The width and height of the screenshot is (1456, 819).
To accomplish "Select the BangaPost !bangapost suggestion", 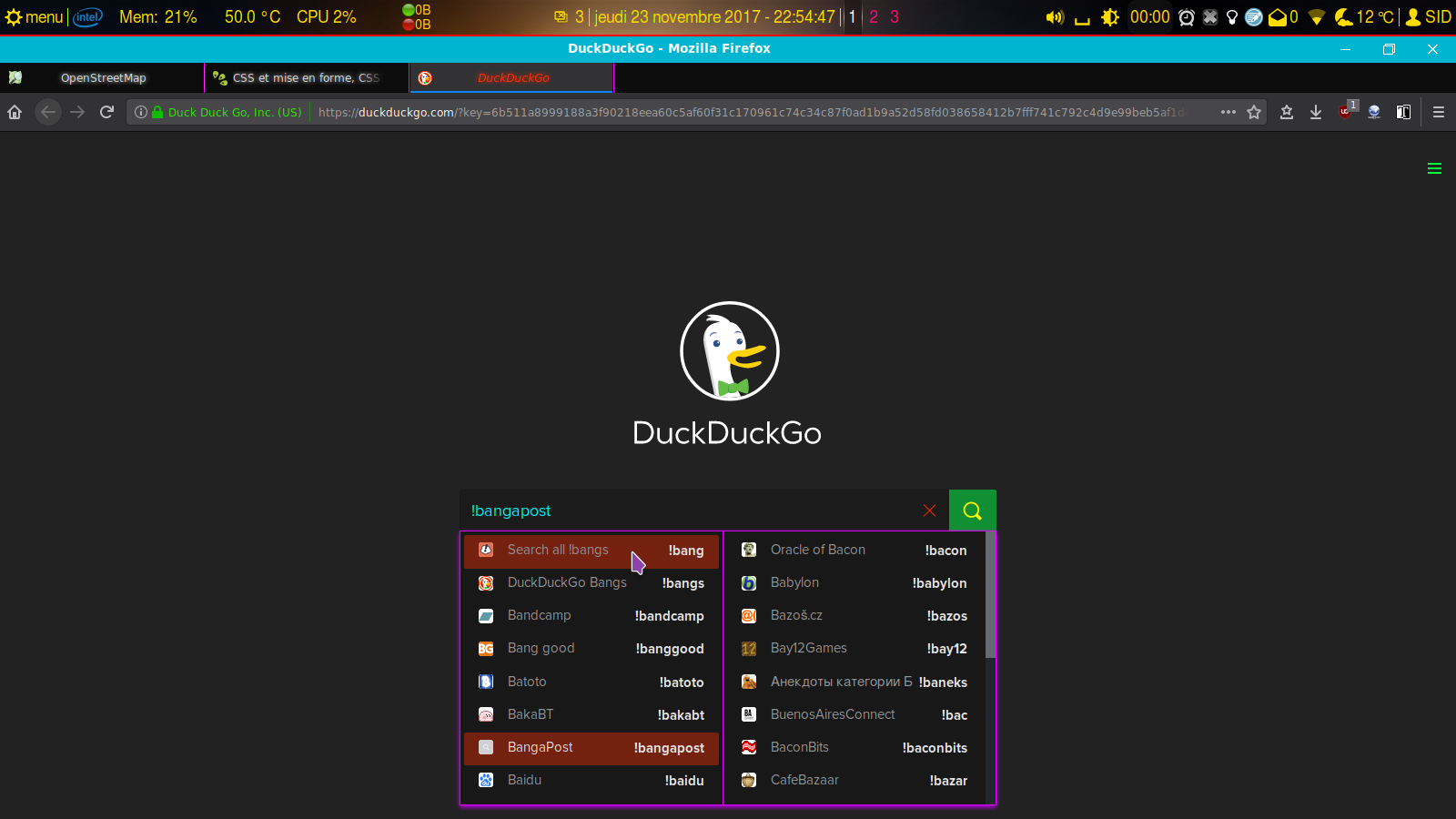I will 591,747.
